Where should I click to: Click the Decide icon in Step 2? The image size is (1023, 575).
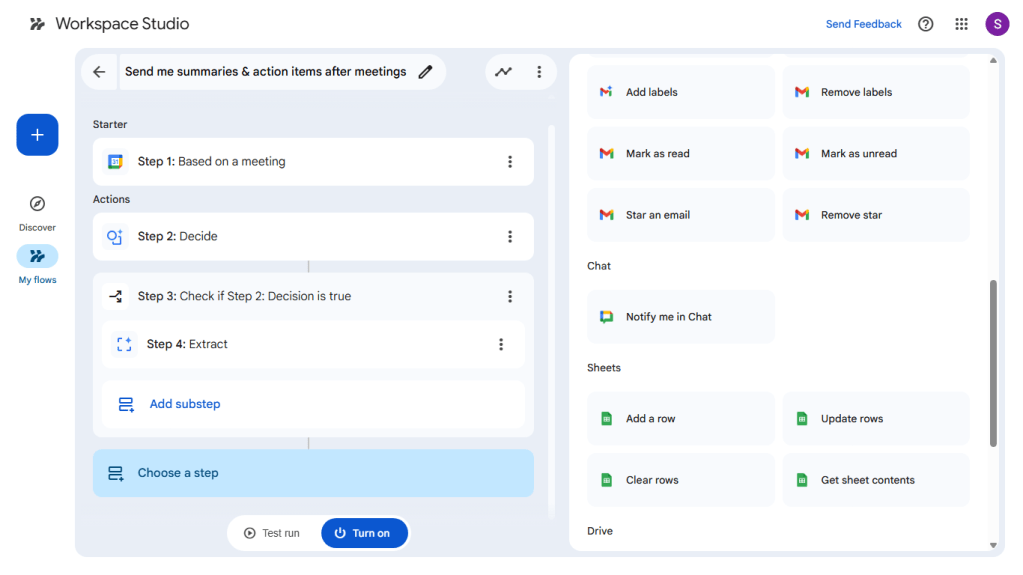coord(115,237)
